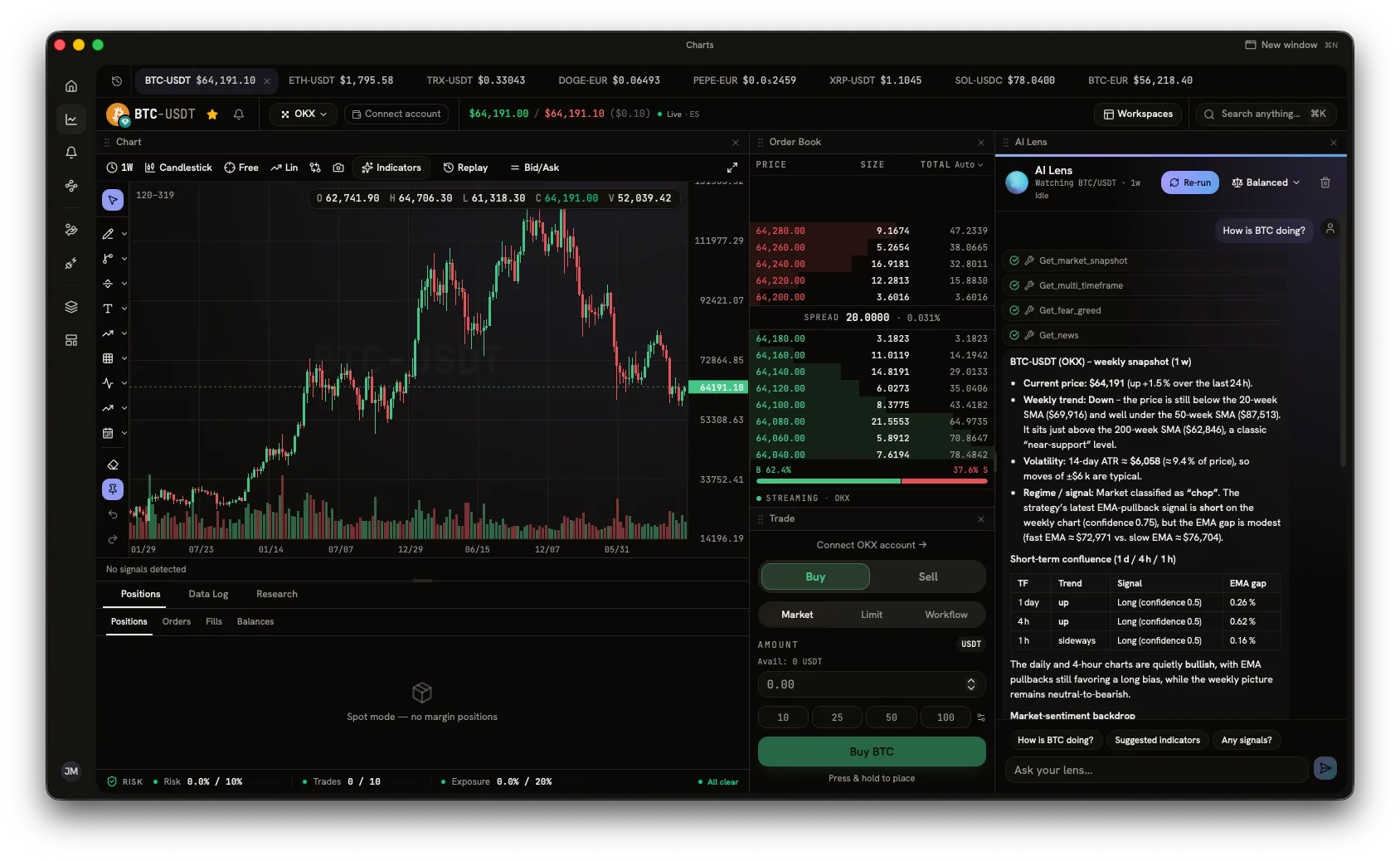This screenshot has width=1400, height=861.
Task: Switch to Balances sub-tab
Action: pos(255,621)
